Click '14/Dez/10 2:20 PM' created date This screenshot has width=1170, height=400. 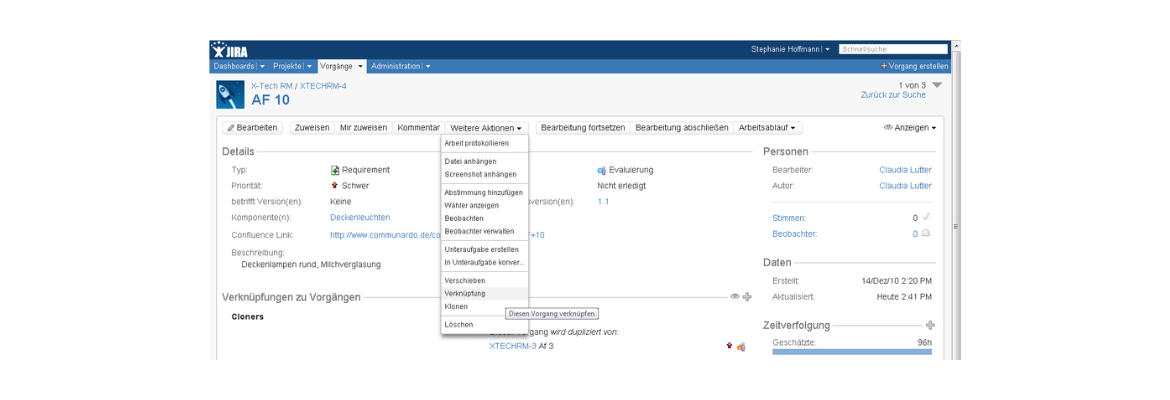[896, 281]
